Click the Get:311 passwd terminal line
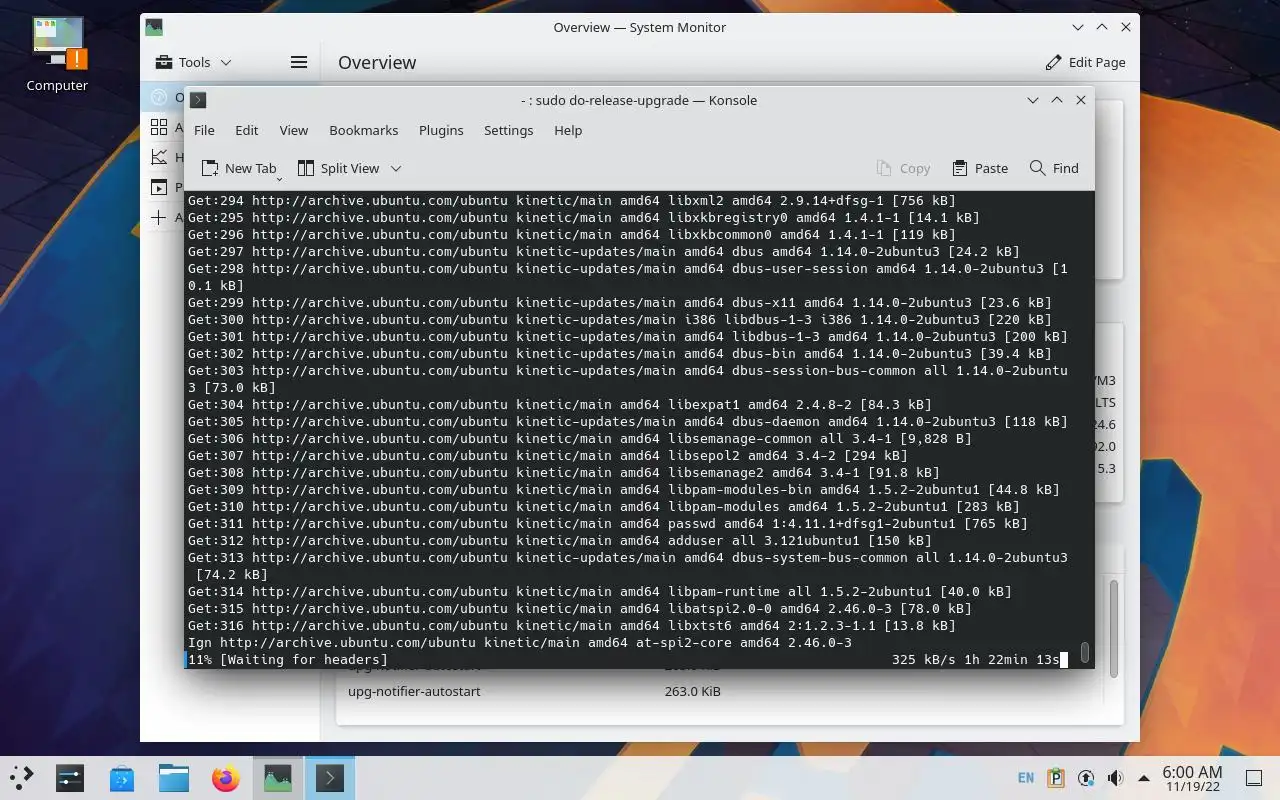 (607, 523)
